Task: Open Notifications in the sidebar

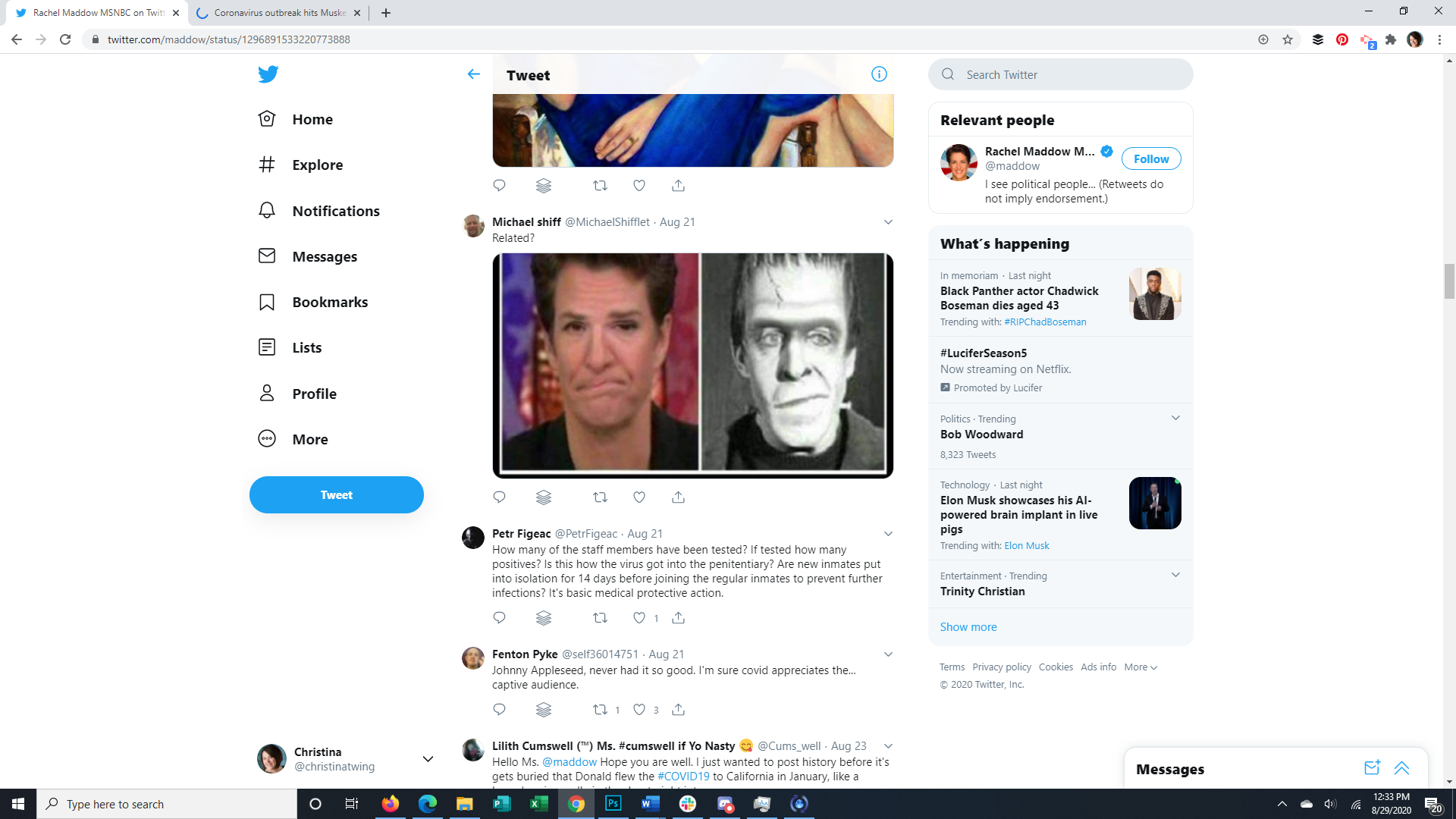Action: tap(335, 211)
